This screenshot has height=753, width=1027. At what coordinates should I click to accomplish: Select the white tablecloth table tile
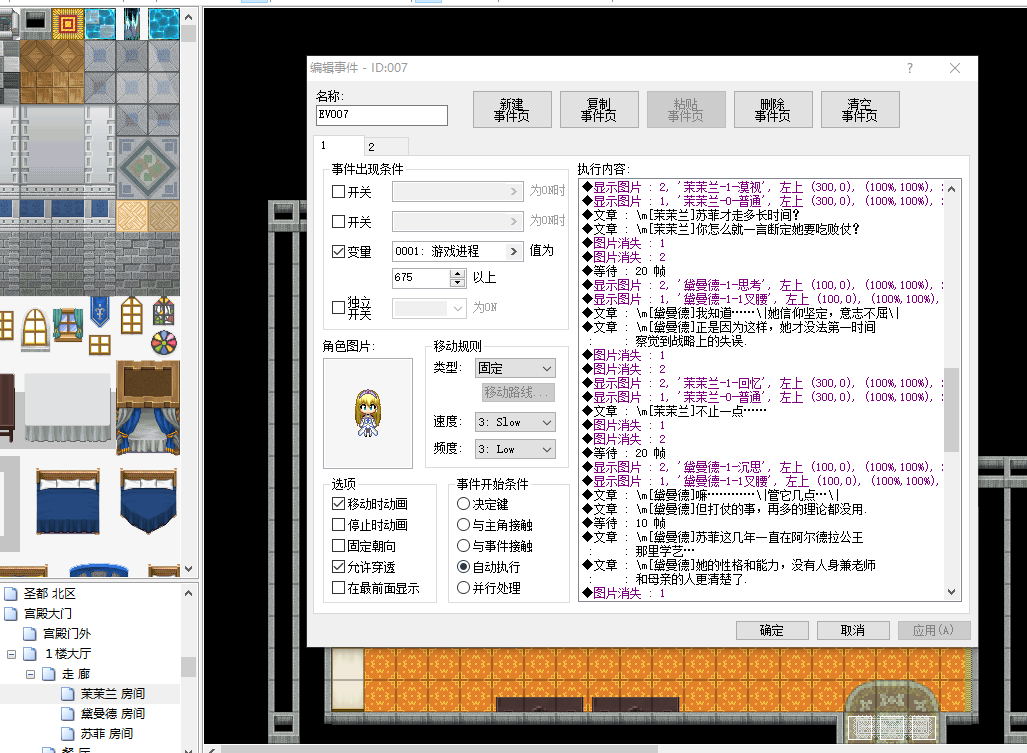[68, 406]
